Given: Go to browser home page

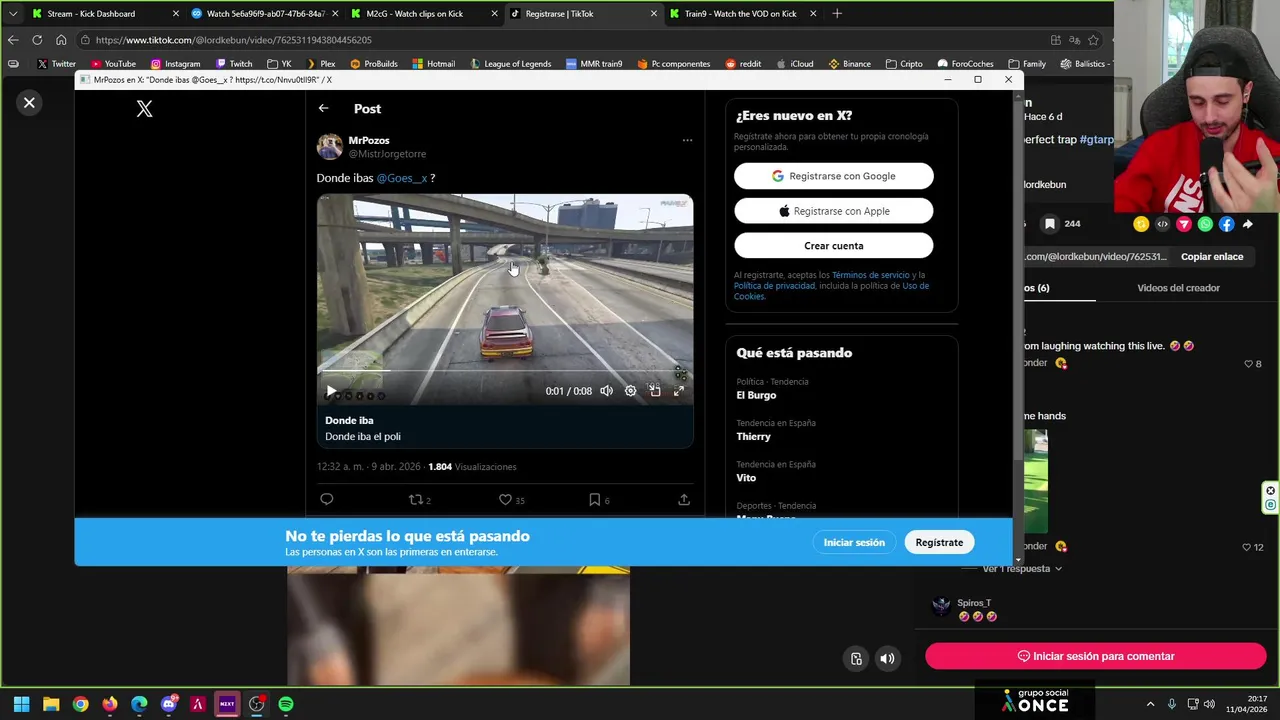Looking at the screenshot, I should point(61,40).
